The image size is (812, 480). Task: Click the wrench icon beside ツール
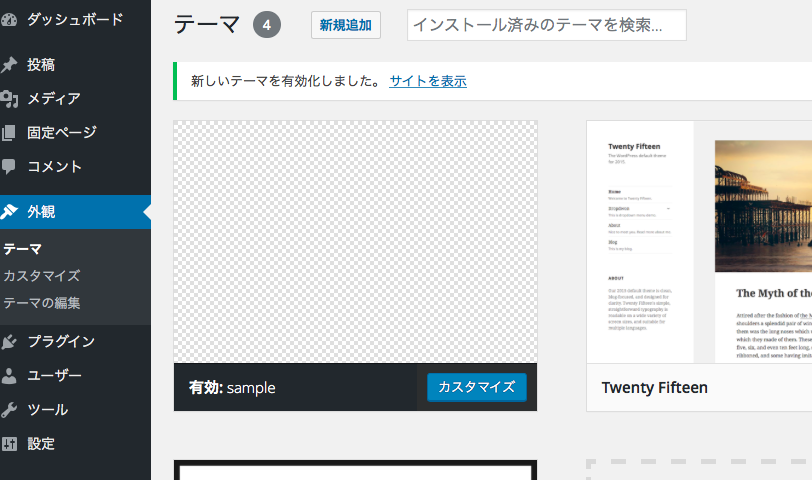(9, 410)
